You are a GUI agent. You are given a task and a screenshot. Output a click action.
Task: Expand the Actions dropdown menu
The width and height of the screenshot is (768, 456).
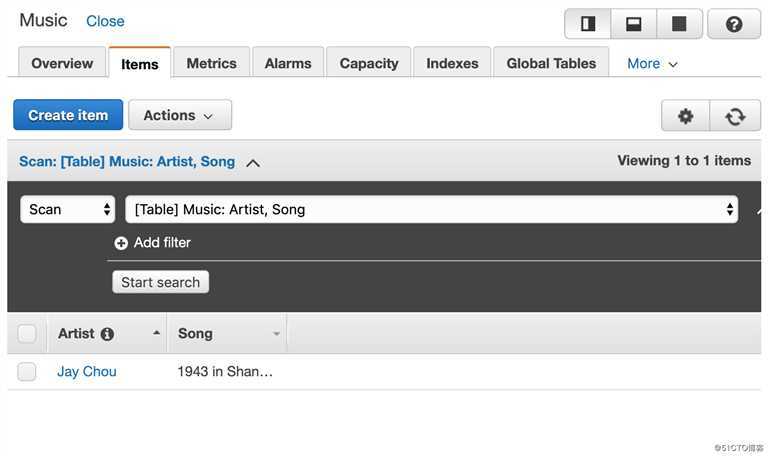click(180, 115)
